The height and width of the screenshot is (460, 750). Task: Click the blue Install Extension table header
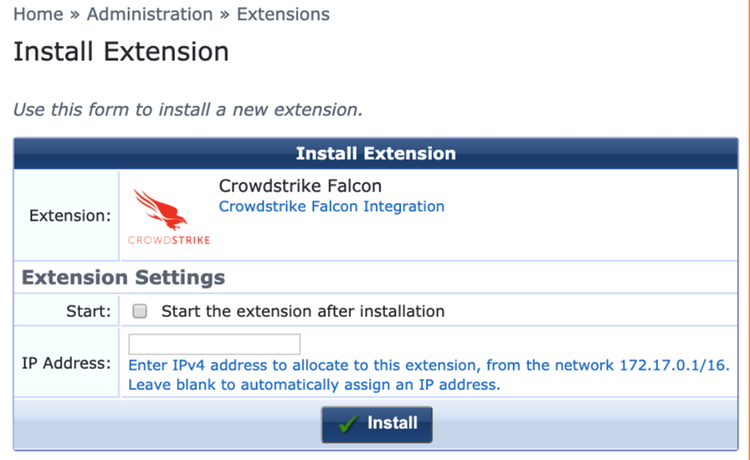point(375,154)
